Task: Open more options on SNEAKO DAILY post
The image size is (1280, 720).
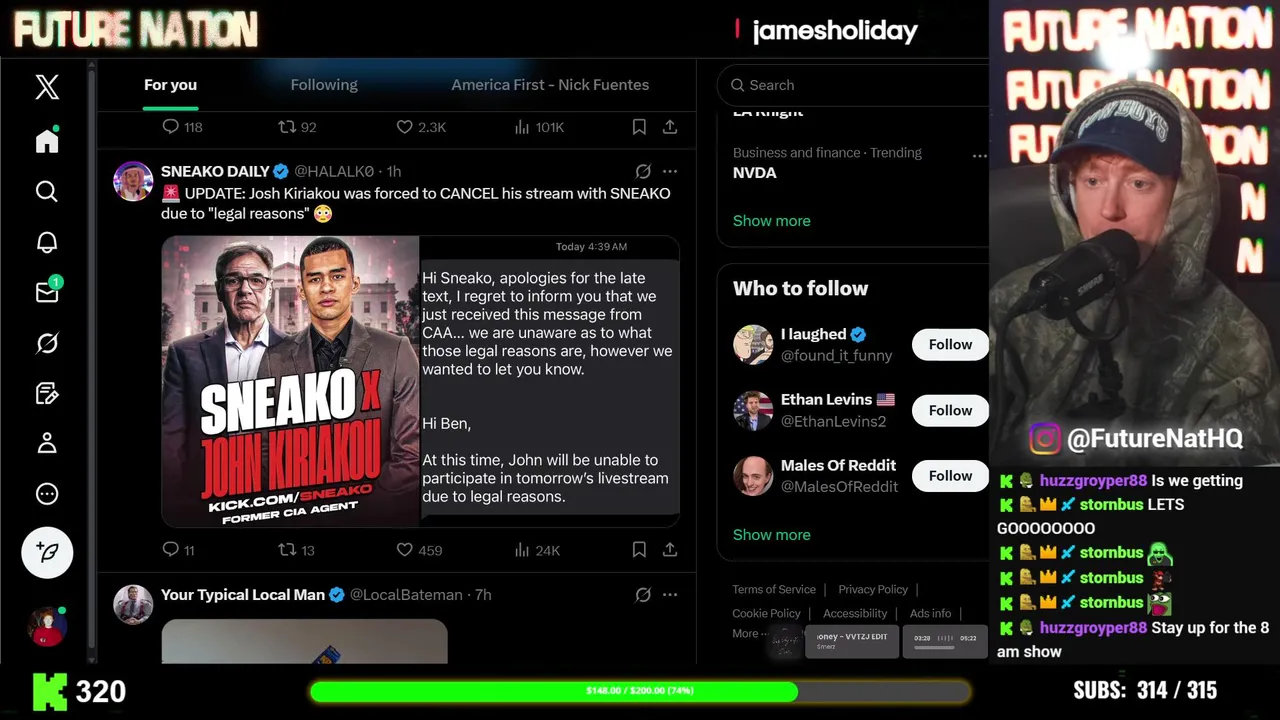Action: (670, 172)
